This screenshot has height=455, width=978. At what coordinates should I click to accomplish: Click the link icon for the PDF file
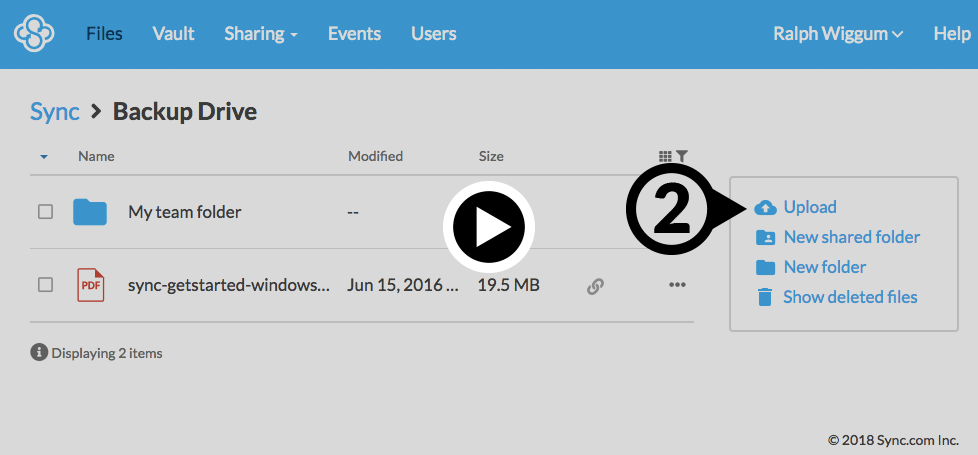coord(595,286)
